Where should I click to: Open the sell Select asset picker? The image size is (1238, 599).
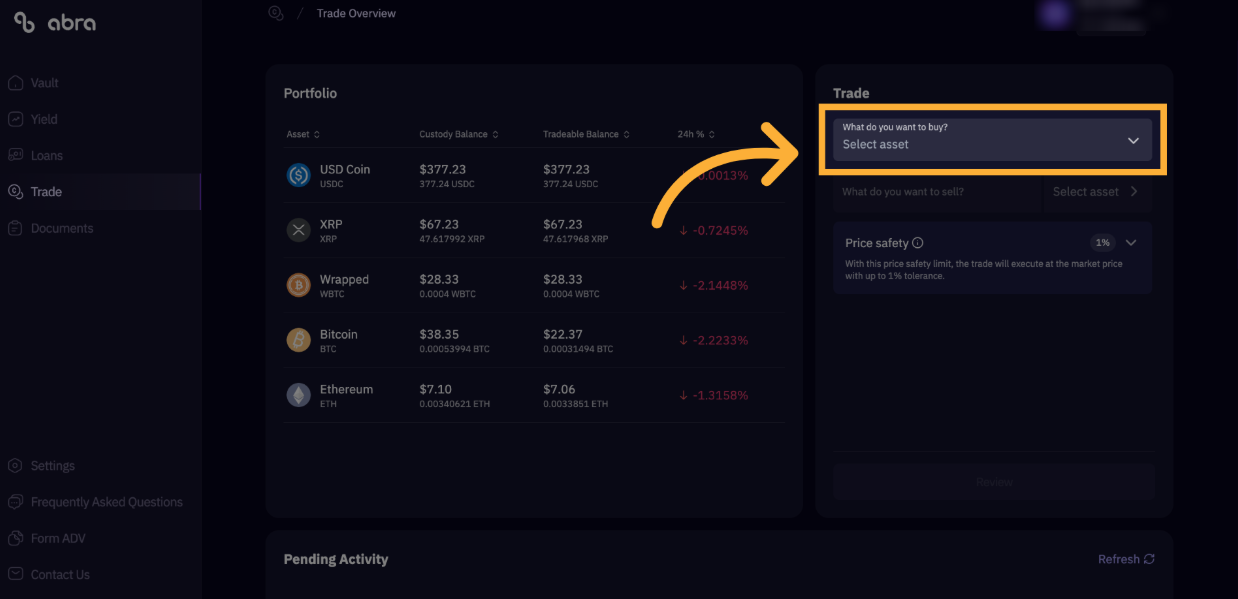[1096, 192]
